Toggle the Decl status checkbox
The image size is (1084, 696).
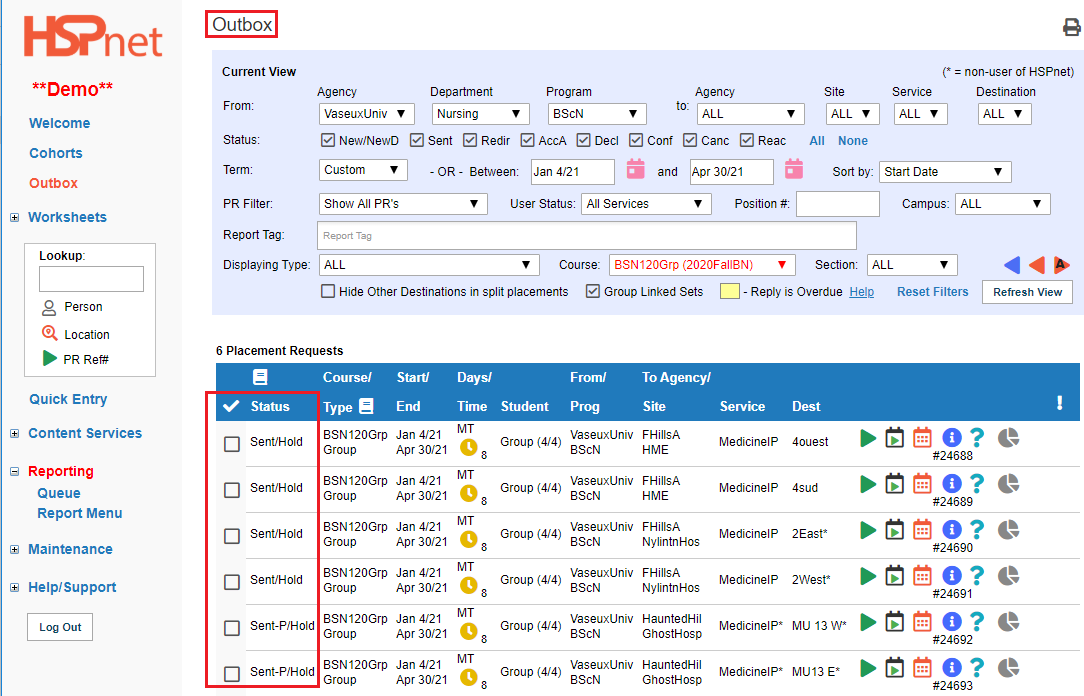click(583, 140)
